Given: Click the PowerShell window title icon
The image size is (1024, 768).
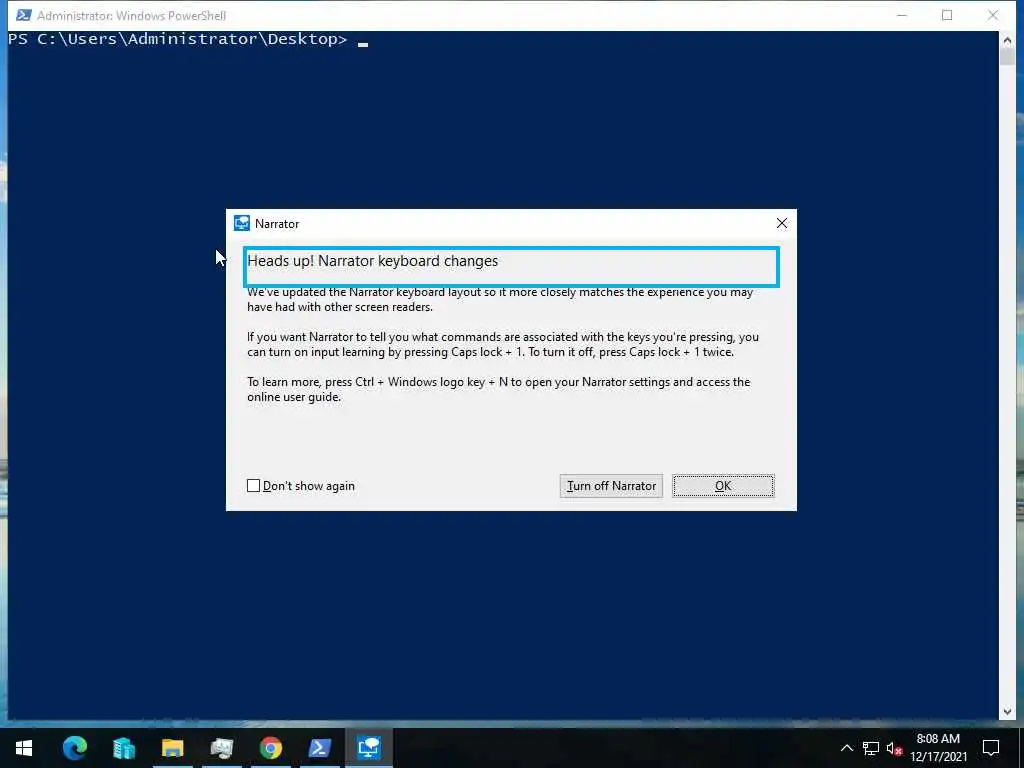Looking at the screenshot, I should click(x=24, y=15).
